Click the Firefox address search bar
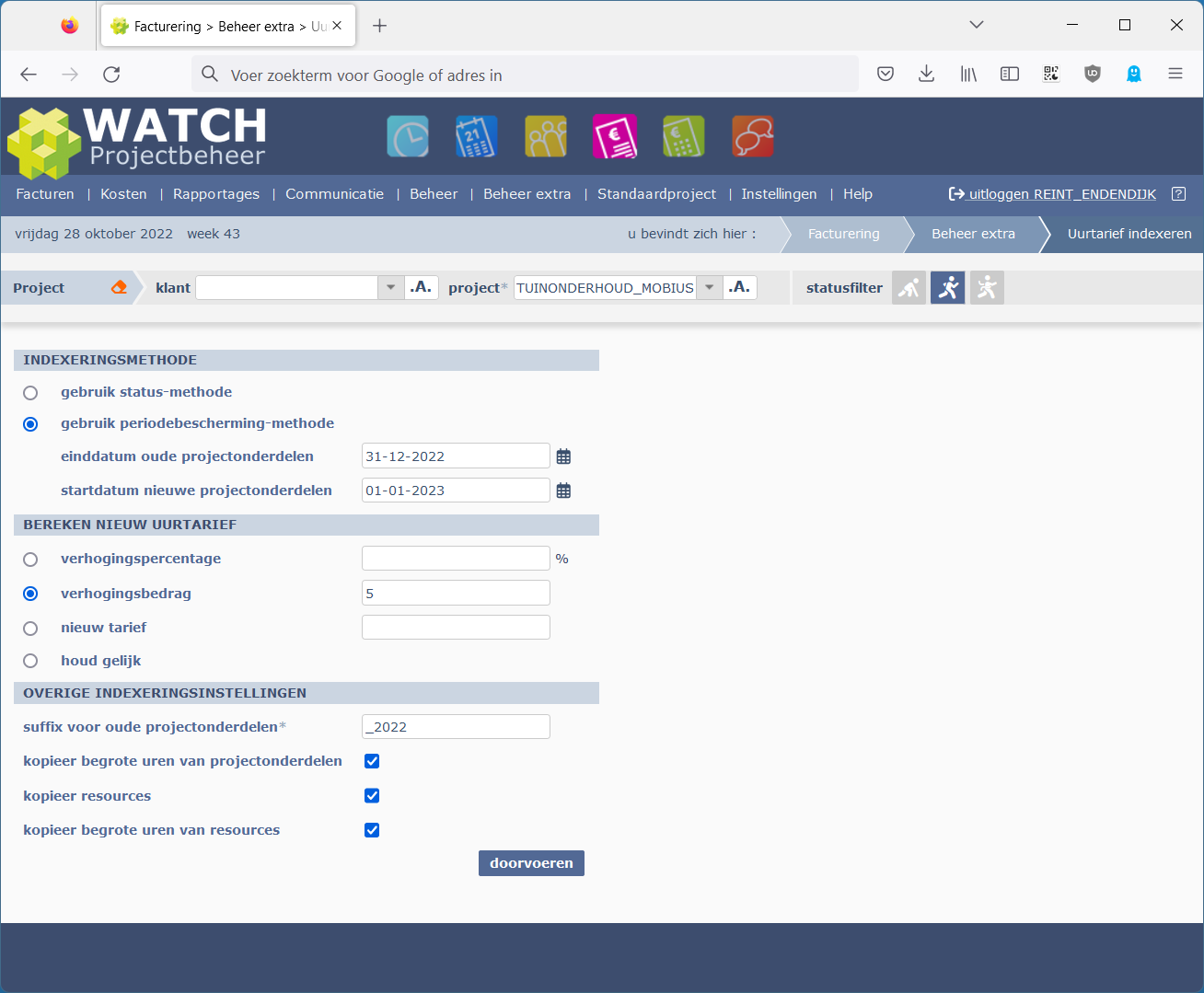 point(525,75)
